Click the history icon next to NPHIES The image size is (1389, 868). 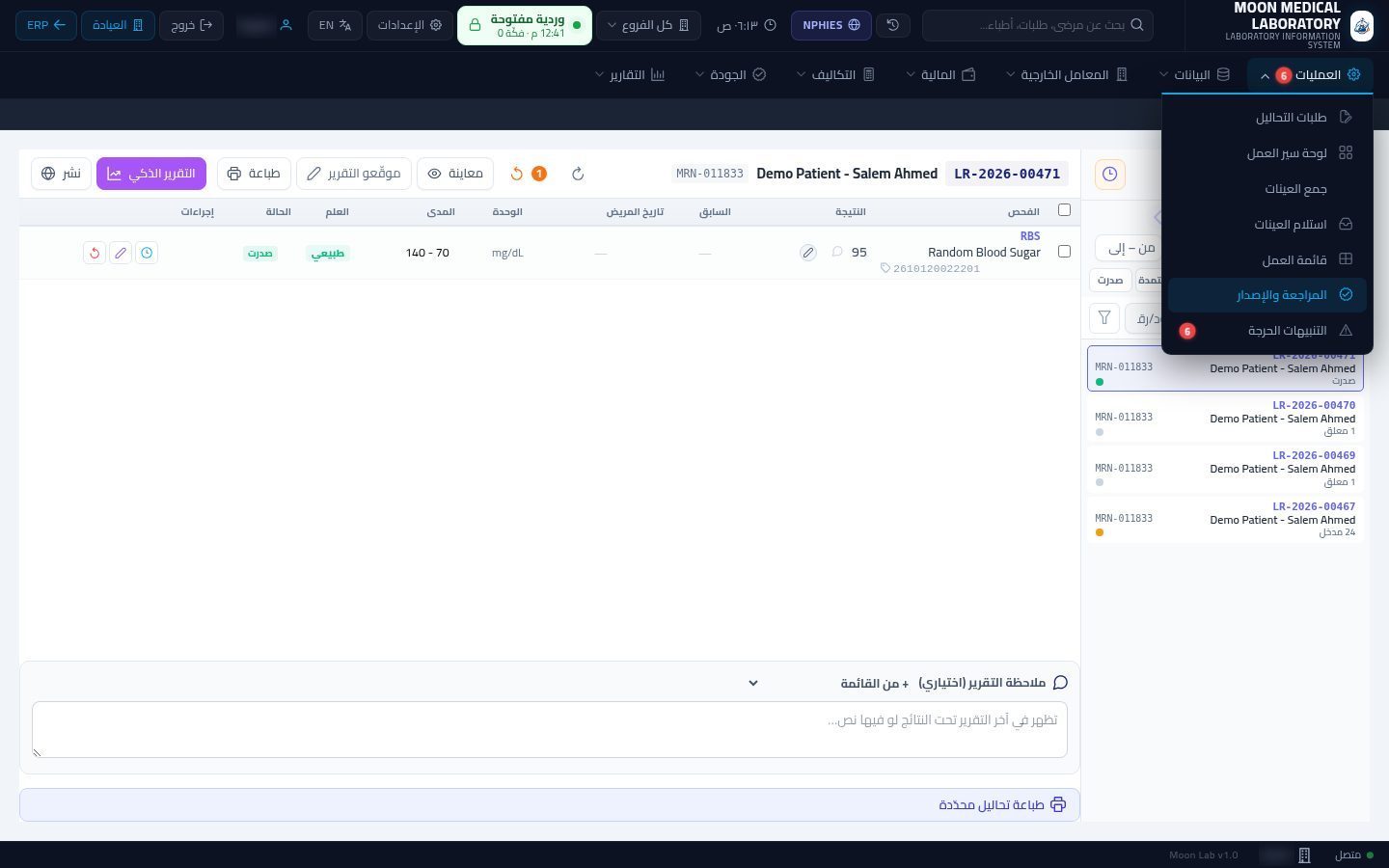tap(893, 25)
